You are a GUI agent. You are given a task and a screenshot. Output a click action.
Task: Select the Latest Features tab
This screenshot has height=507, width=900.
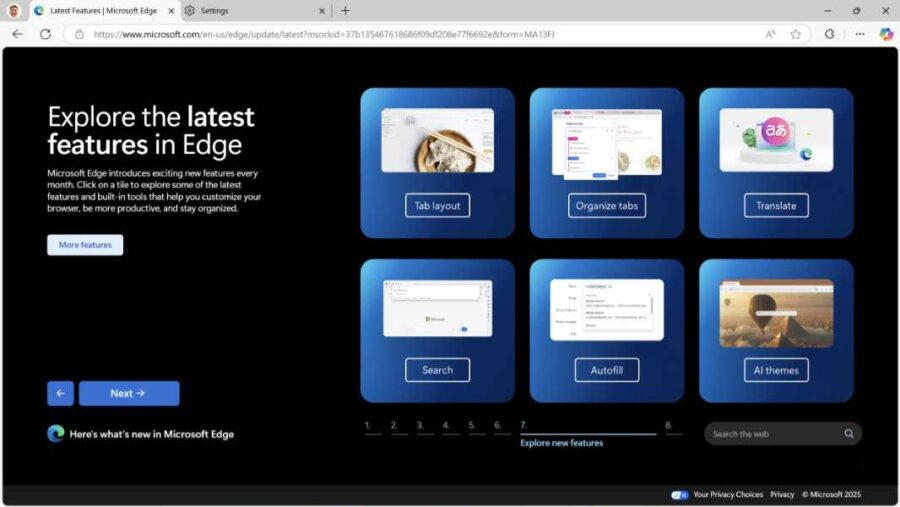(x=103, y=10)
